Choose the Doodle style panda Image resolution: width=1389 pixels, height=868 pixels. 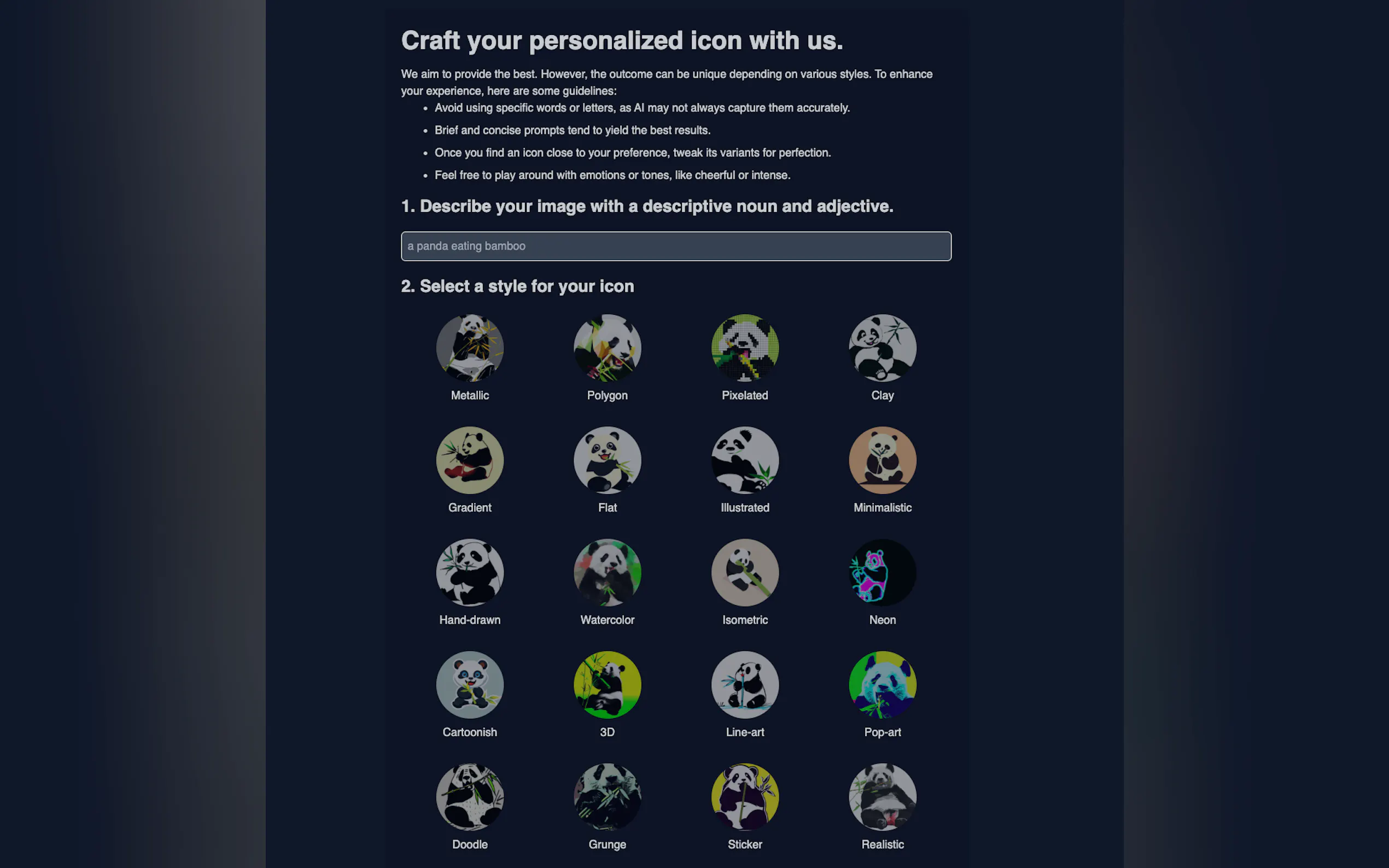pos(470,797)
